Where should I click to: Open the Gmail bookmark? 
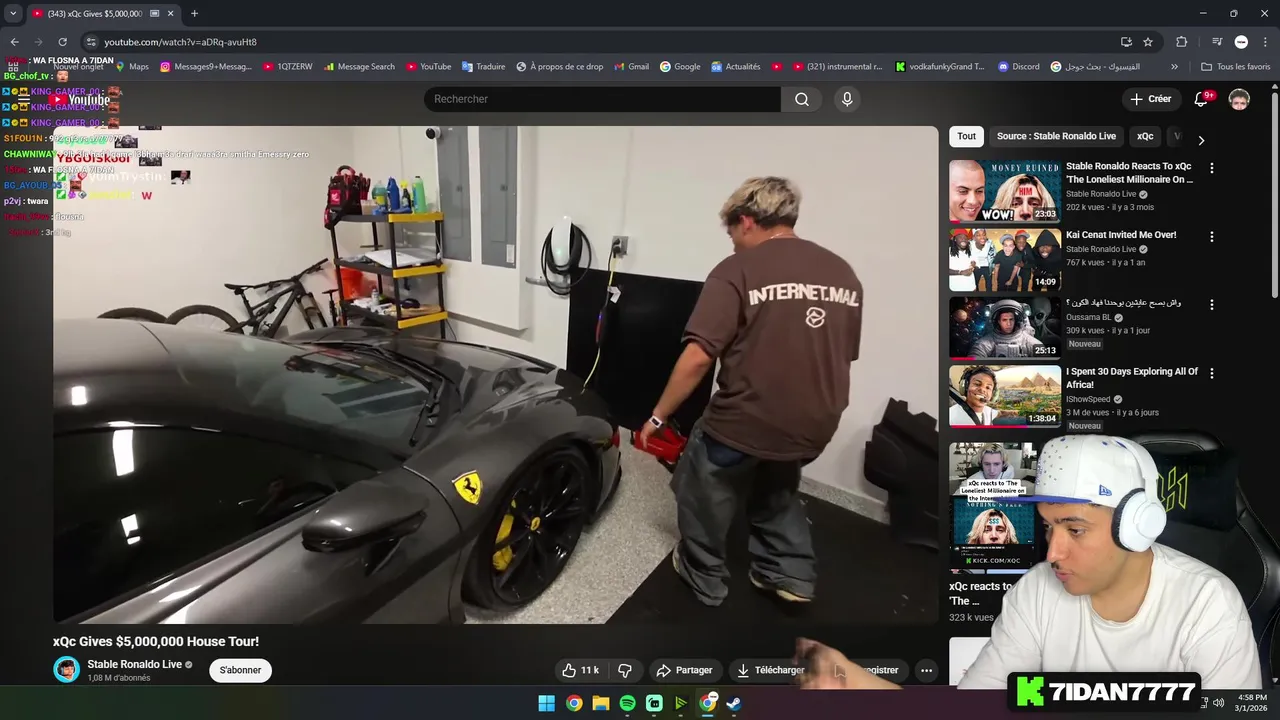click(631, 67)
